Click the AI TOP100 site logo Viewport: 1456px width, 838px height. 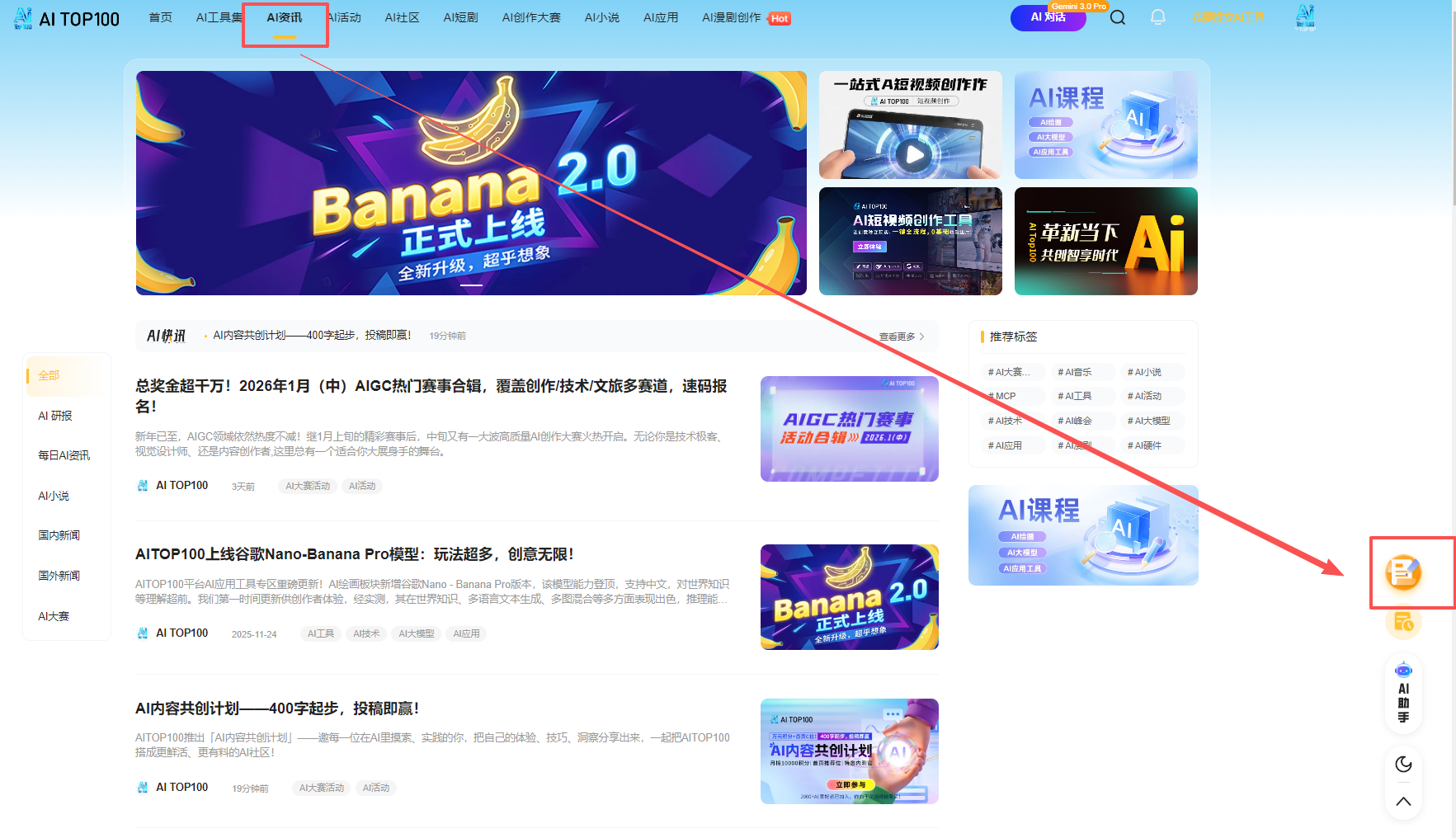[x=67, y=18]
